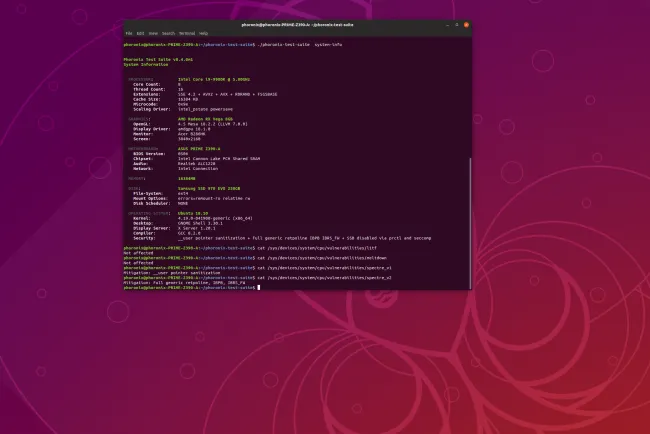
Task: Click the 'Intel Core i9-9900K @ 5.00GHz' value
Action: pos(214,79)
